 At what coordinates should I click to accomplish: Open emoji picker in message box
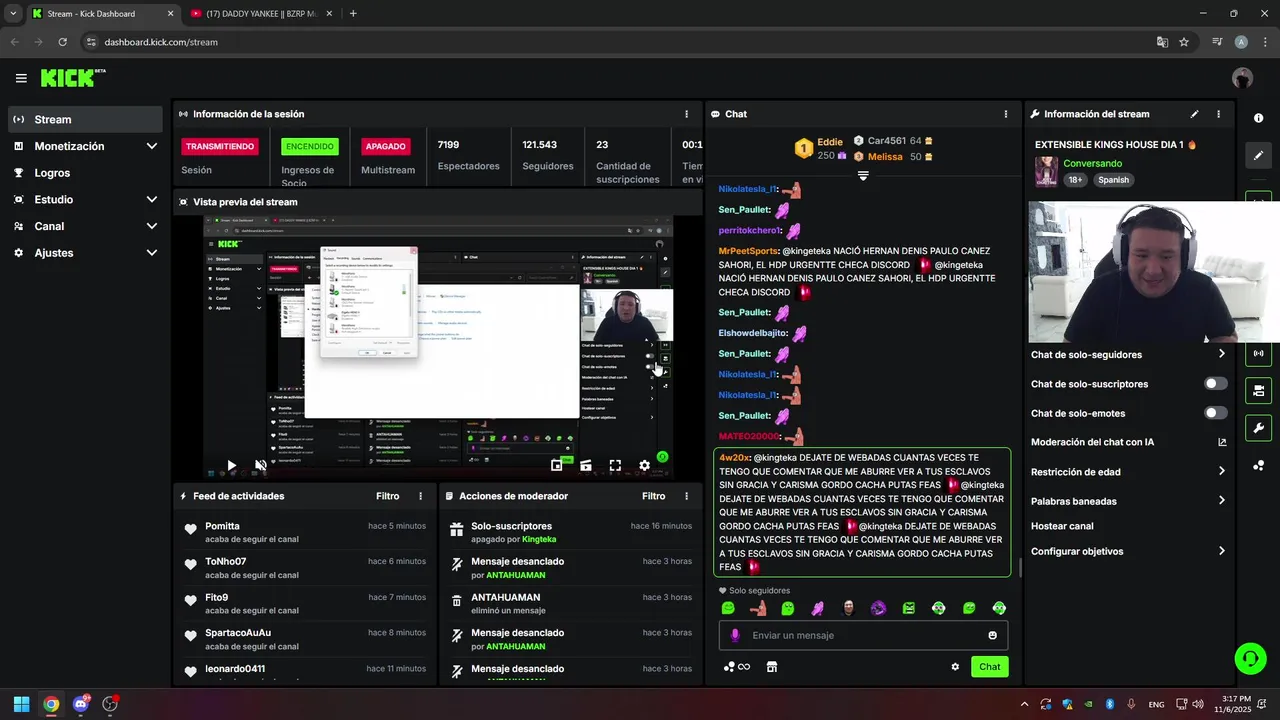tap(992, 635)
